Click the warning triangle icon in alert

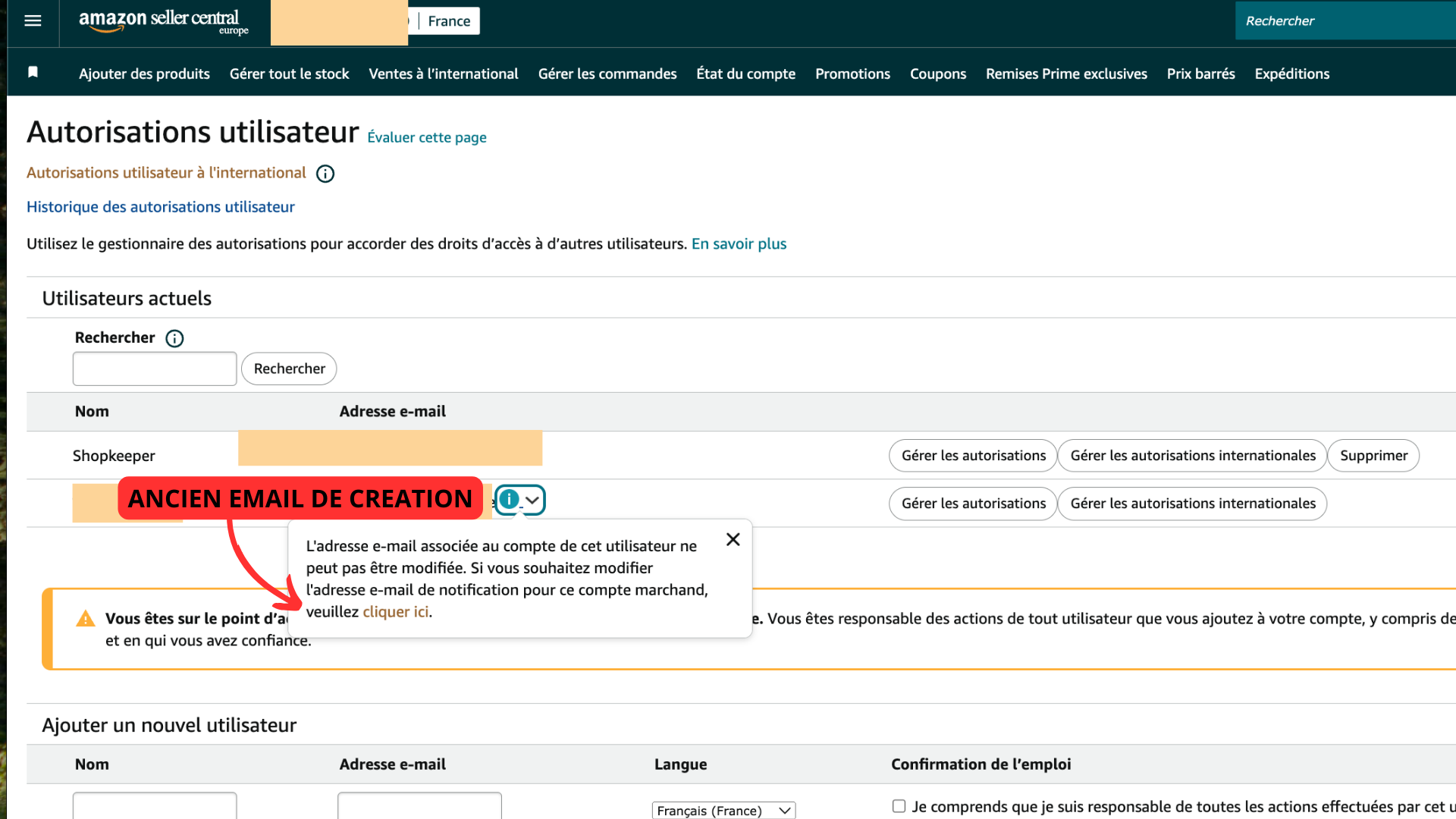[86, 619]
